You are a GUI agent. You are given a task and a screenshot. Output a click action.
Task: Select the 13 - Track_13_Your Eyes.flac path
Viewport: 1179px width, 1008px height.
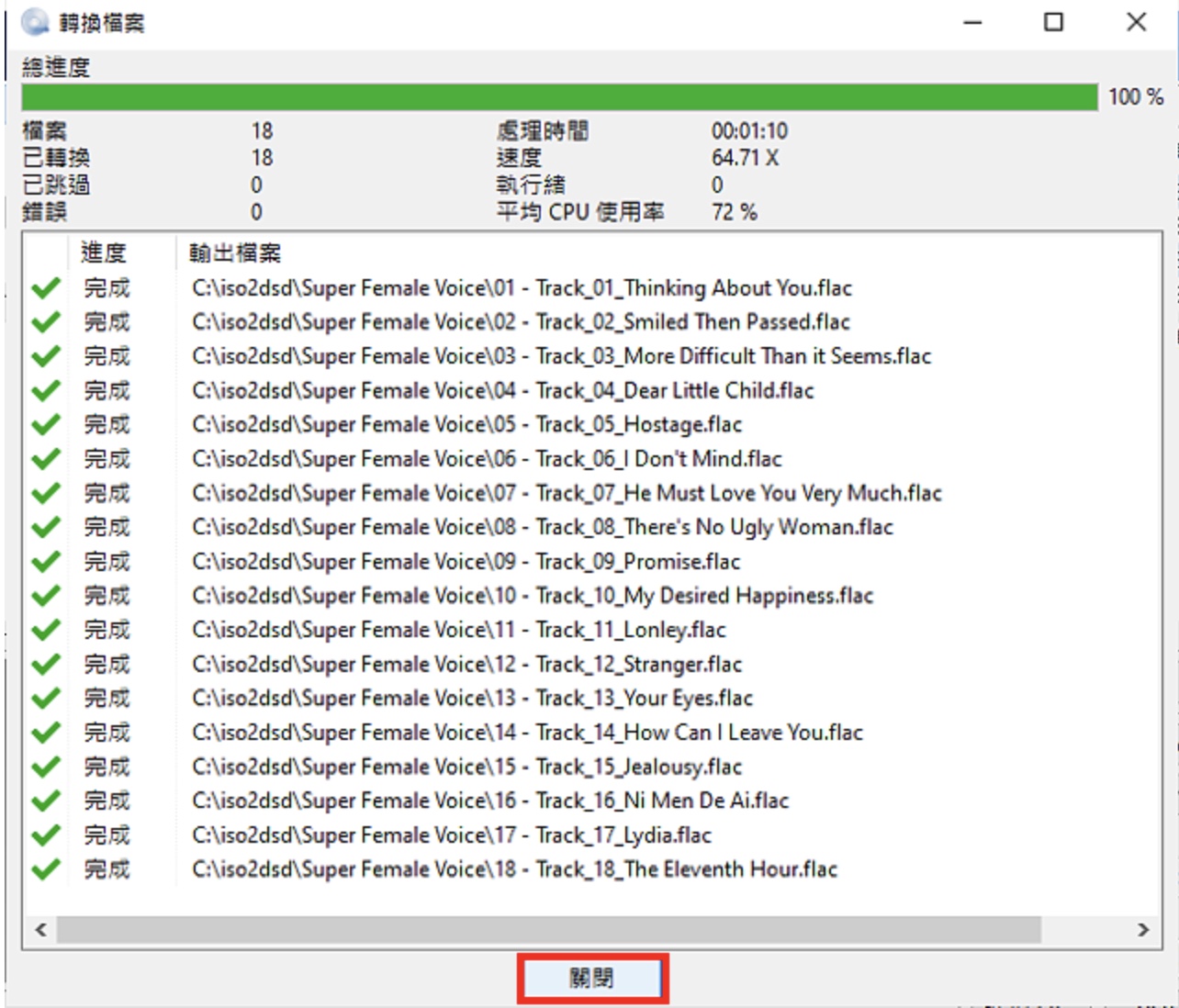[472, 699]
